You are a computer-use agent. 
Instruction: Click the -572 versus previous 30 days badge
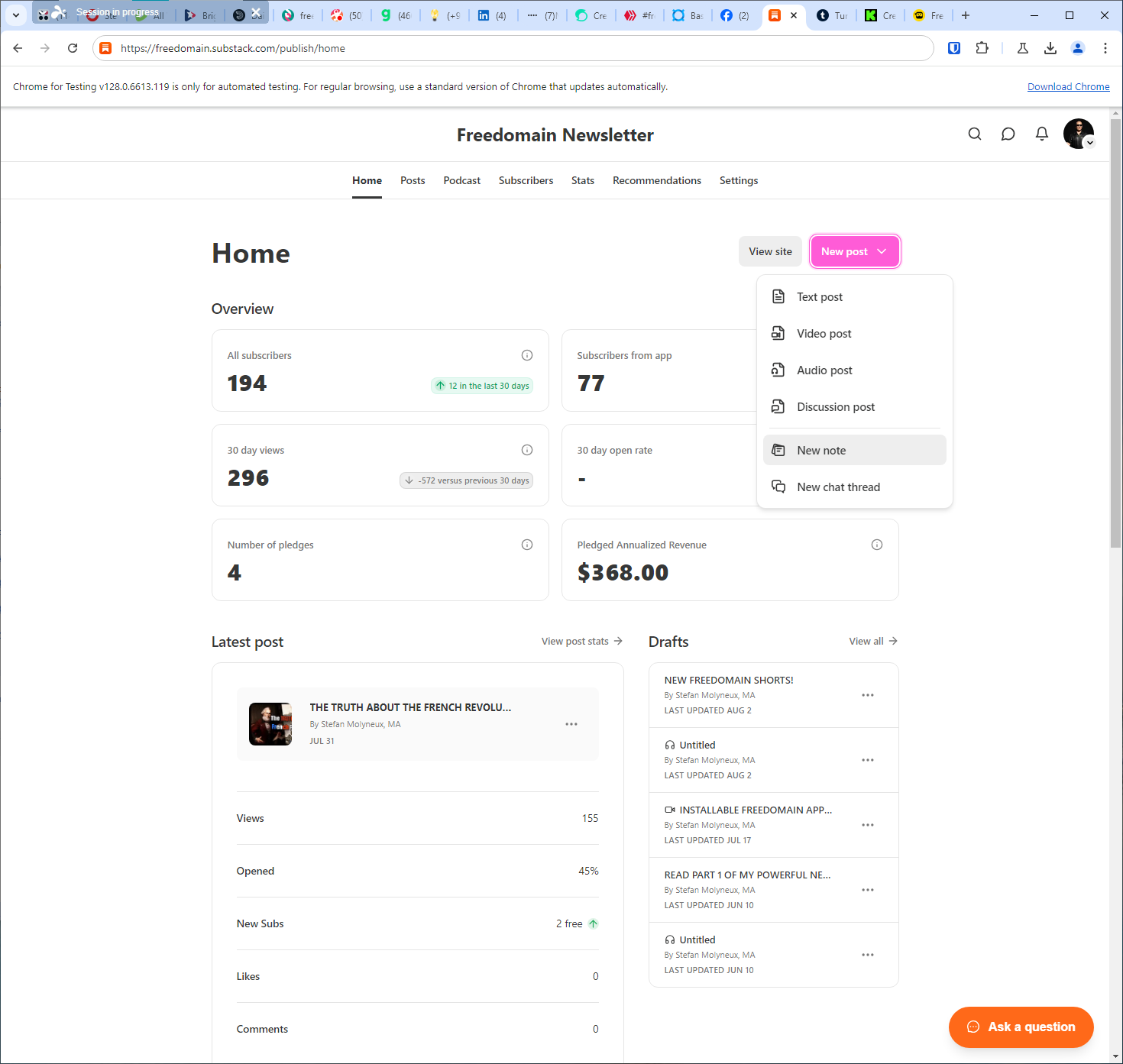tap(466, 480)
